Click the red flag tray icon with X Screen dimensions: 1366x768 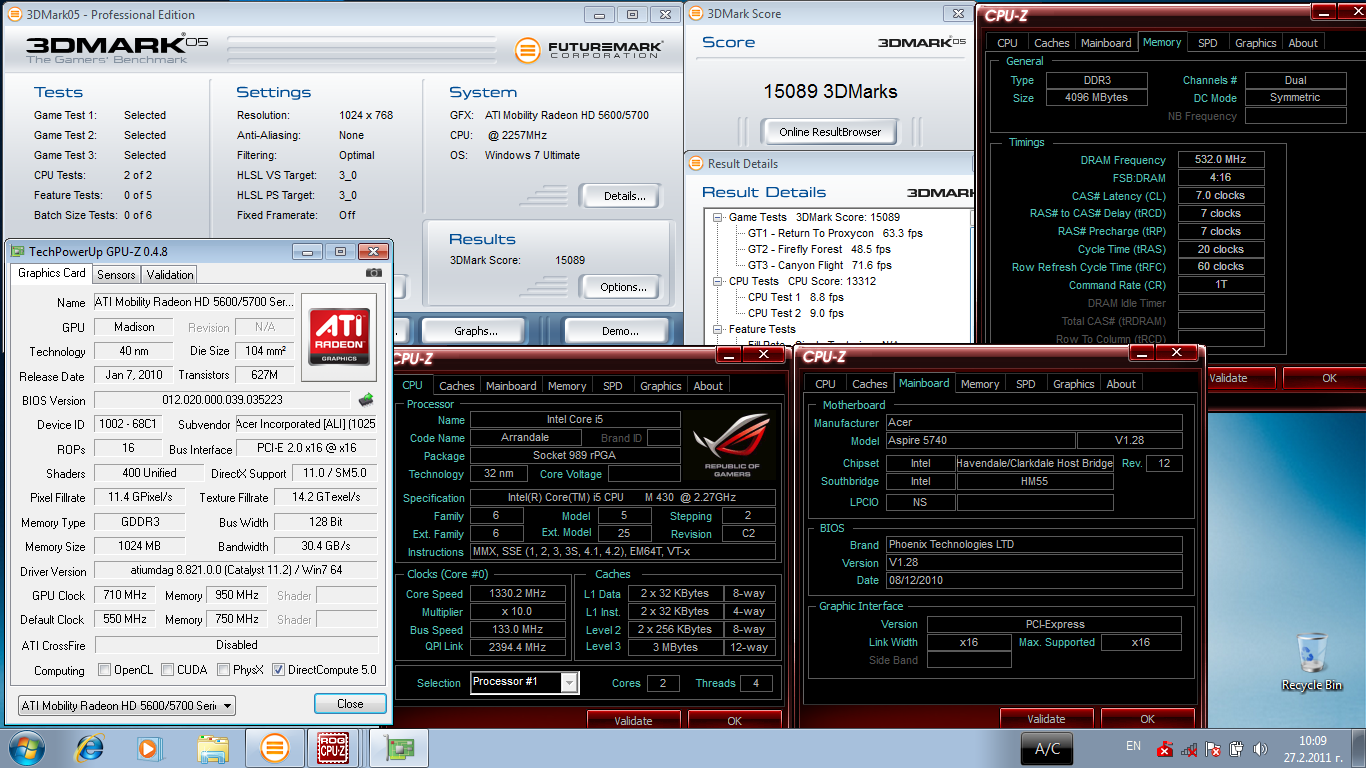(x=1164, y=748)
